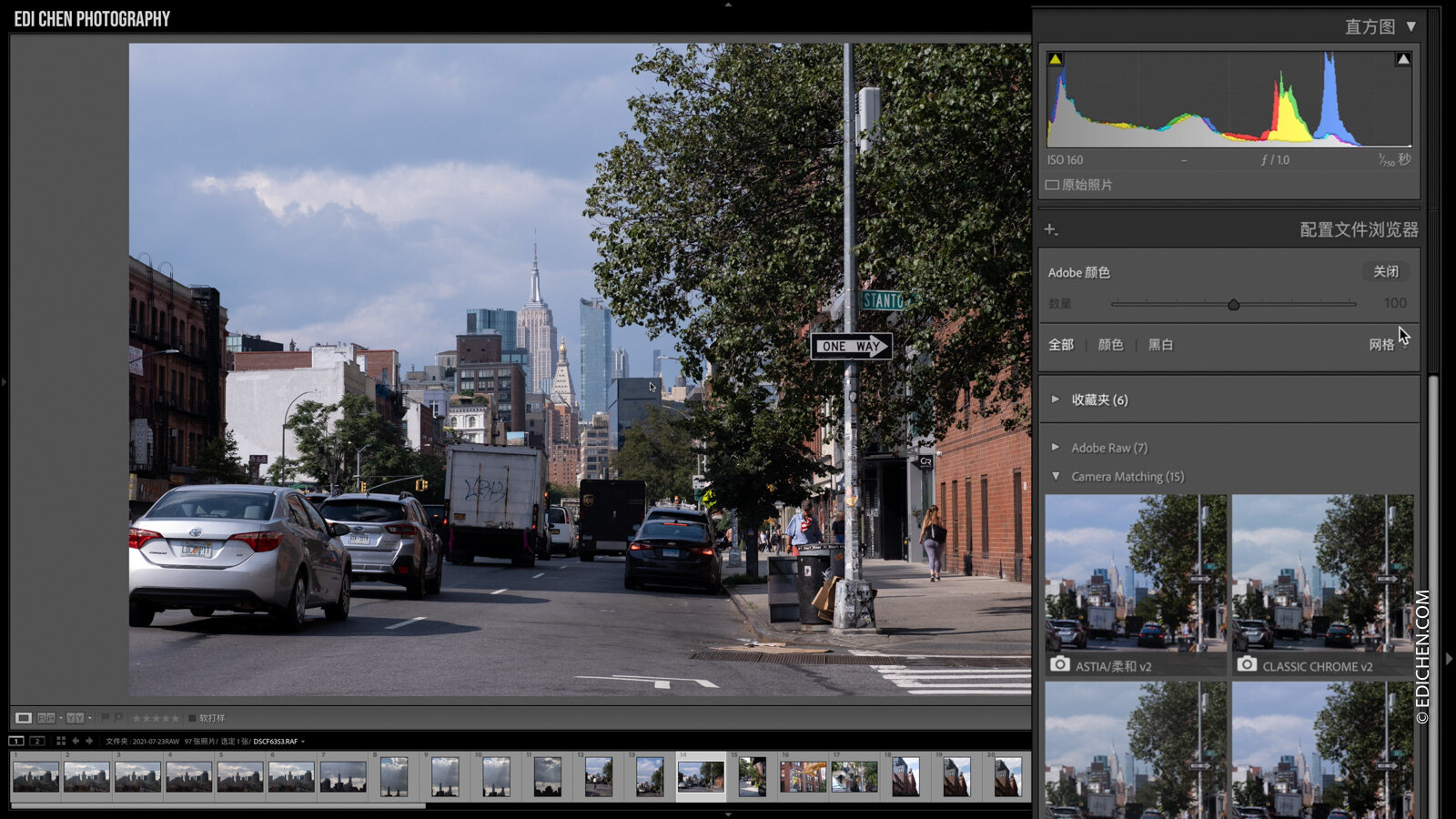This screenshot has height=819, width=1456.
Task: Apply the ASTIA/柔和 v2 profile thumbnail
Action: (x=1136, y=585)
